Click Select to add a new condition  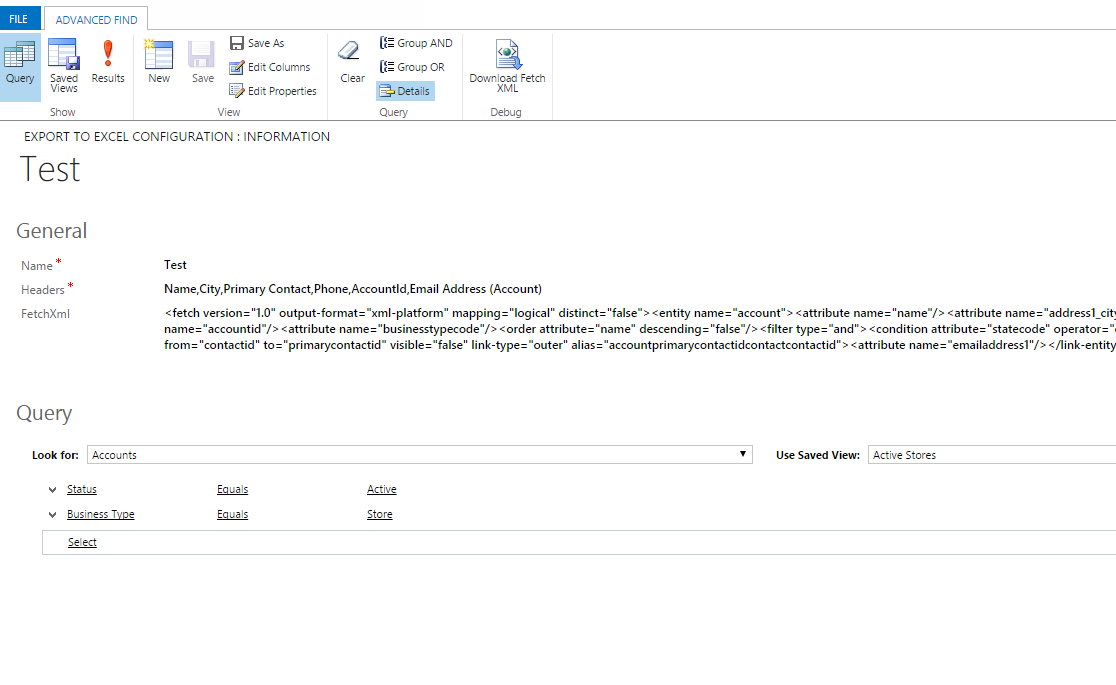tap(81, 541)
